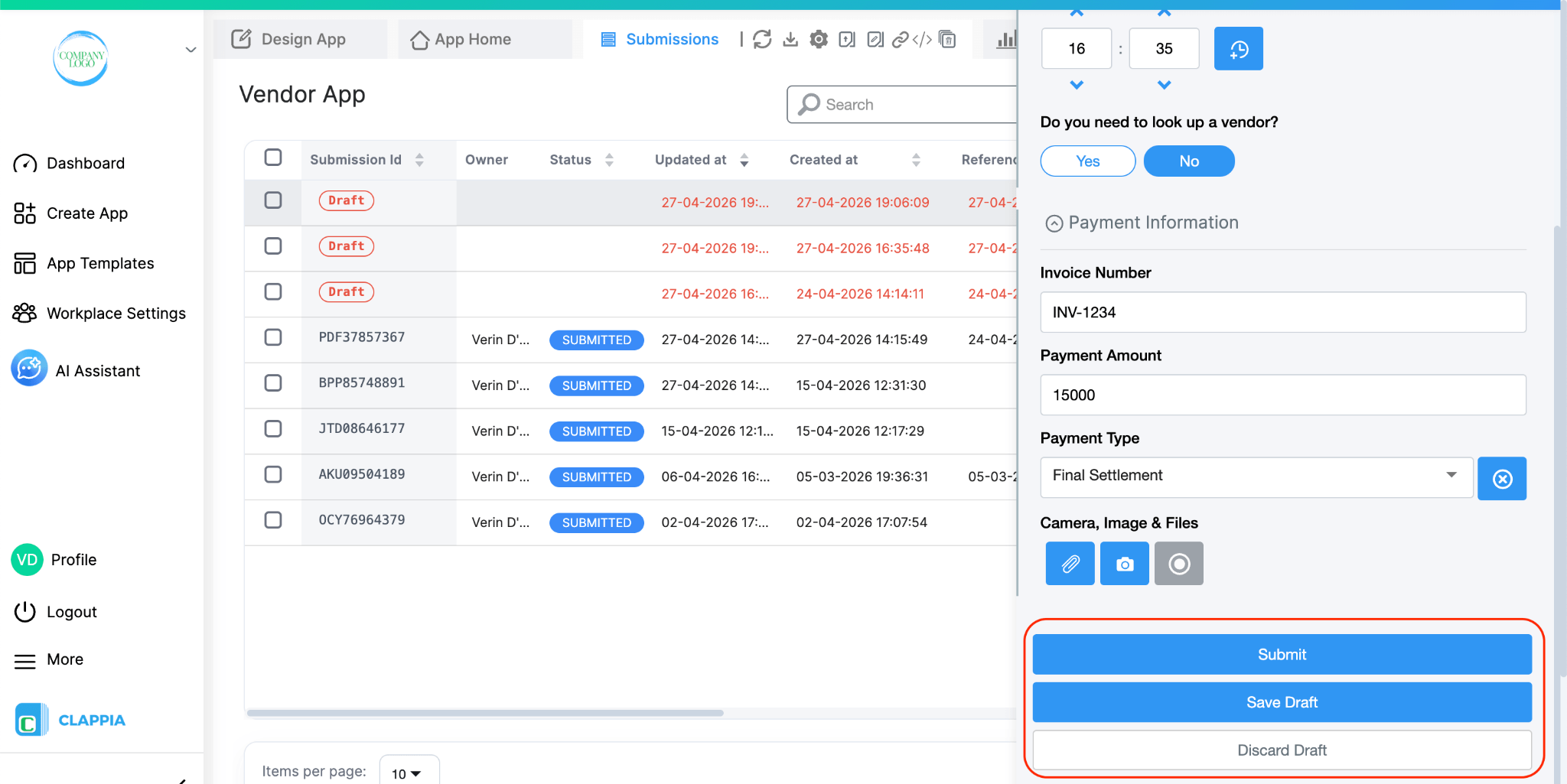Click the Clappia logo at bottom
This screenshot has width=1567, height=784.
pyautogui.click(x=70, y=721)
